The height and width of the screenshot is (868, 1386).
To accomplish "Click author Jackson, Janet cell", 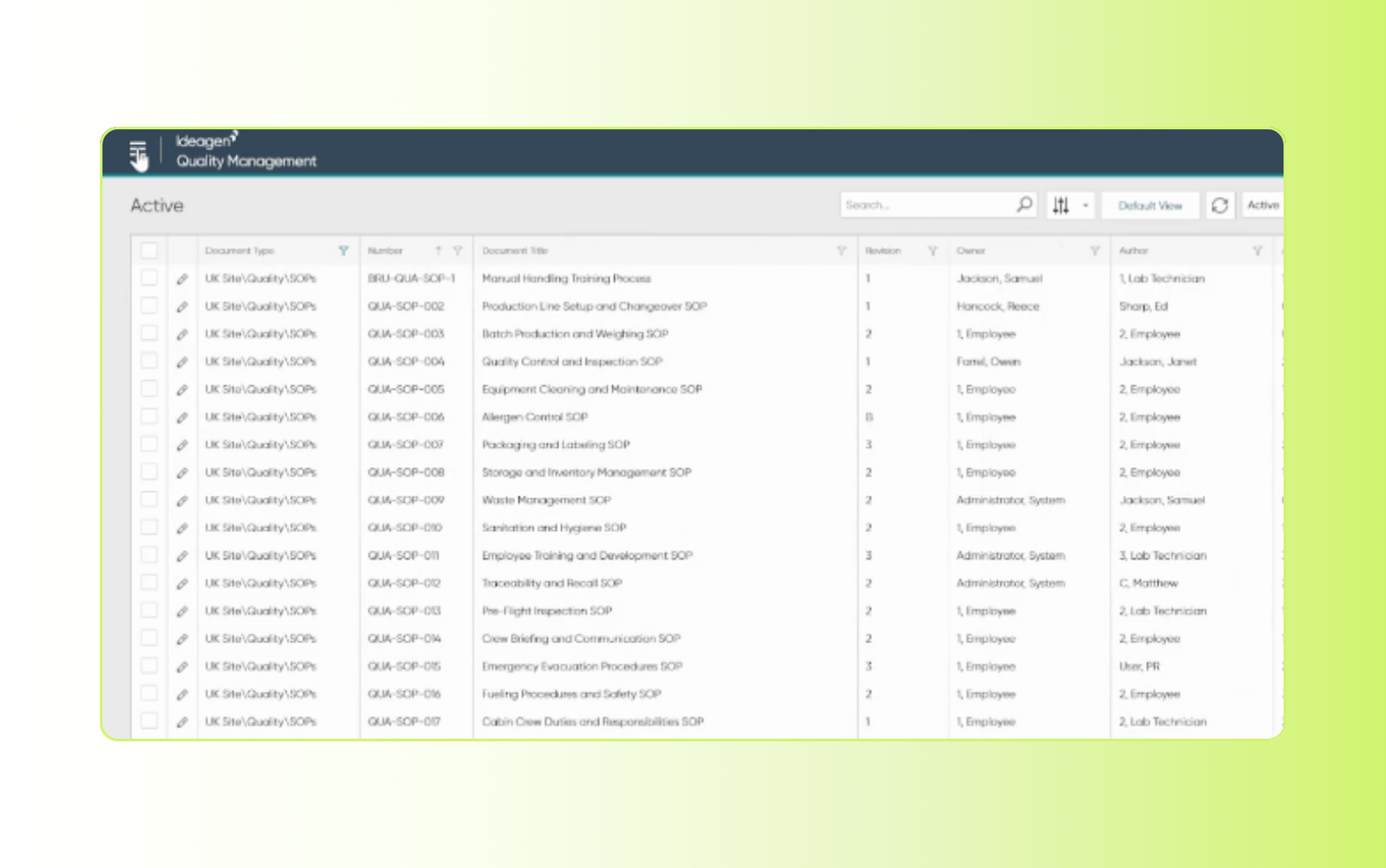I will tap(1158, 361).
